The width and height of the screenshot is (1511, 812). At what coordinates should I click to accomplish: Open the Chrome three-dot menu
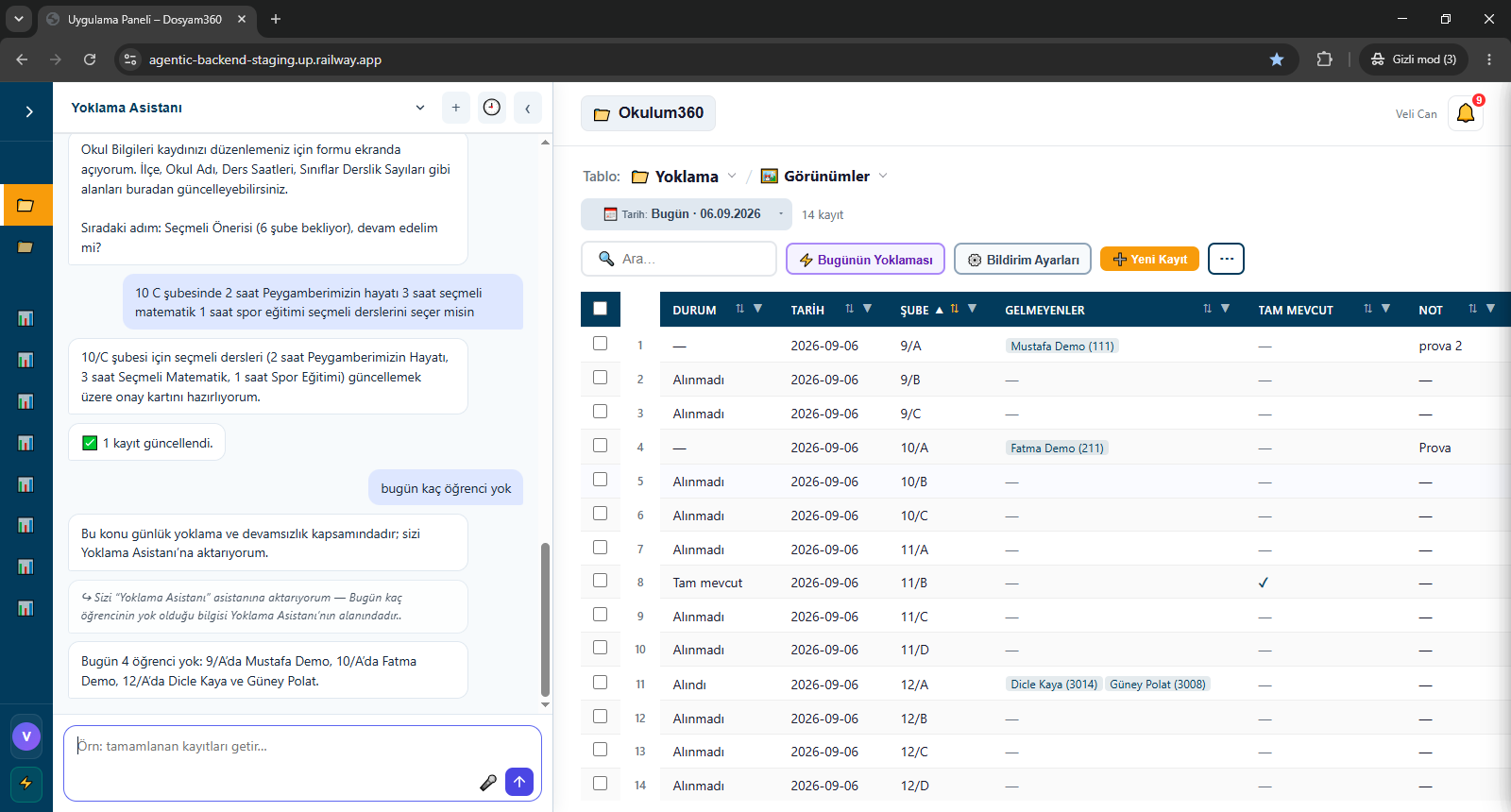coord(1489,59)
